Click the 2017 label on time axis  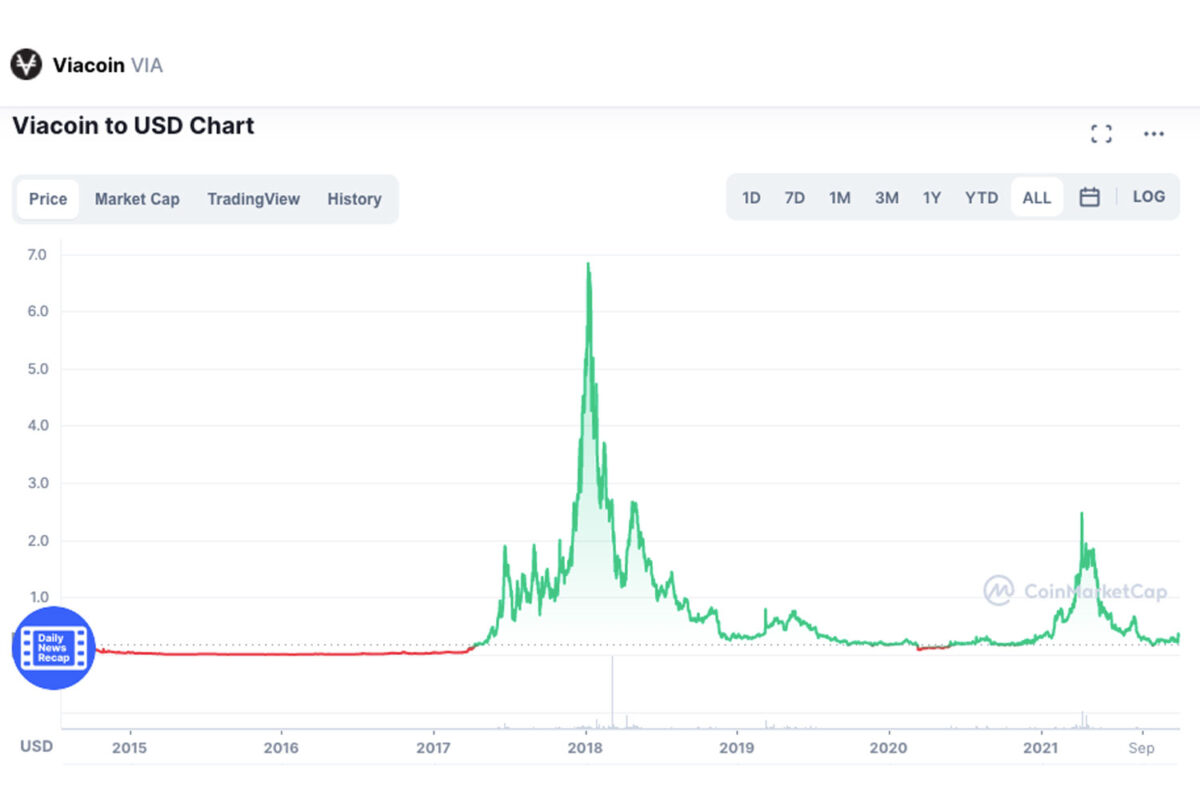tap(433, 747)
